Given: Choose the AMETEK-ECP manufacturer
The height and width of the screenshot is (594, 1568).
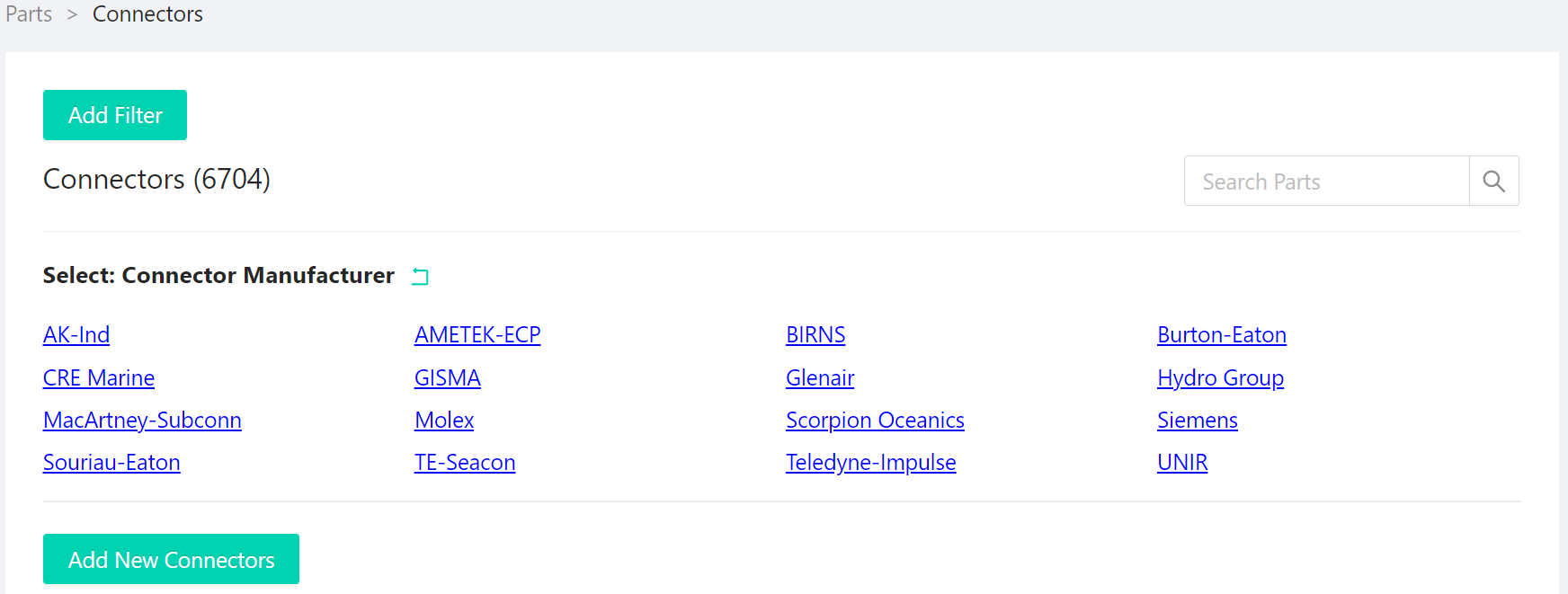Looking at the screenshot, I should pos(477,335).
